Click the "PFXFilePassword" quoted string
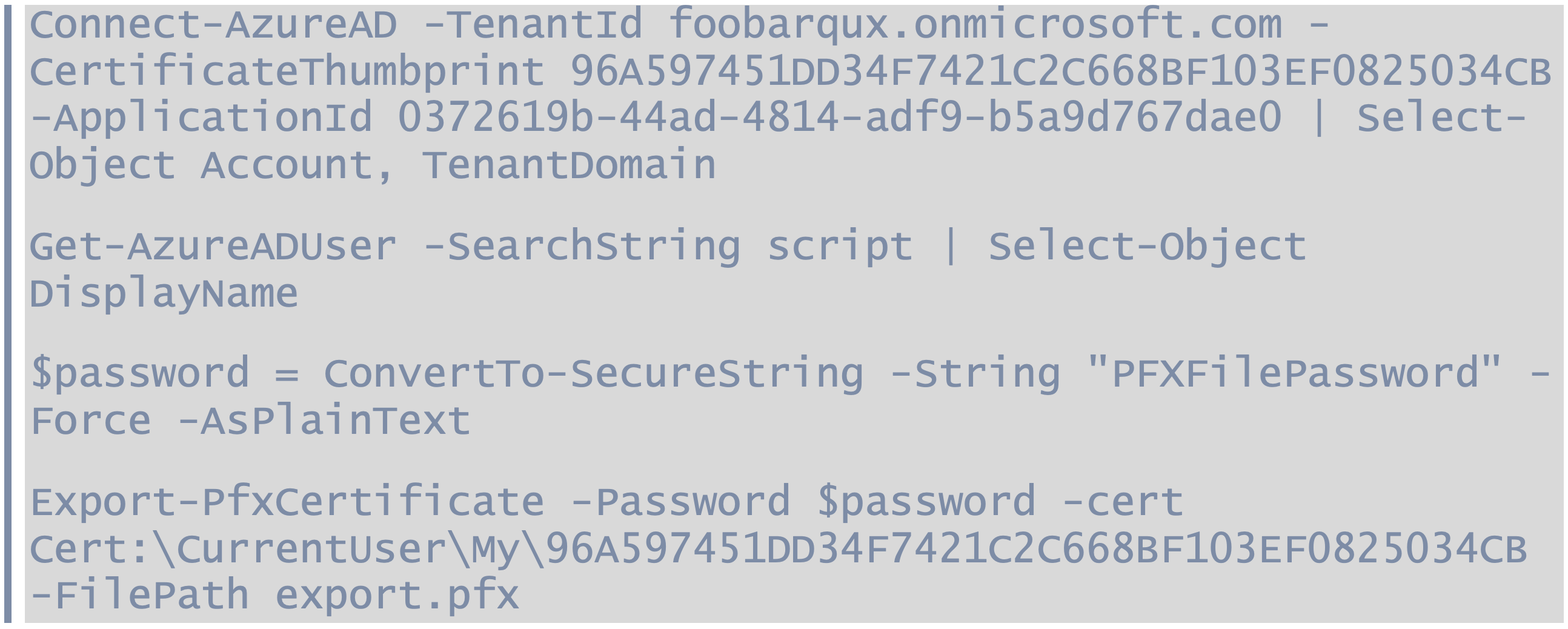This screenshot has height=629, width=1568. pyautogui.click(x=1294, y=373)
